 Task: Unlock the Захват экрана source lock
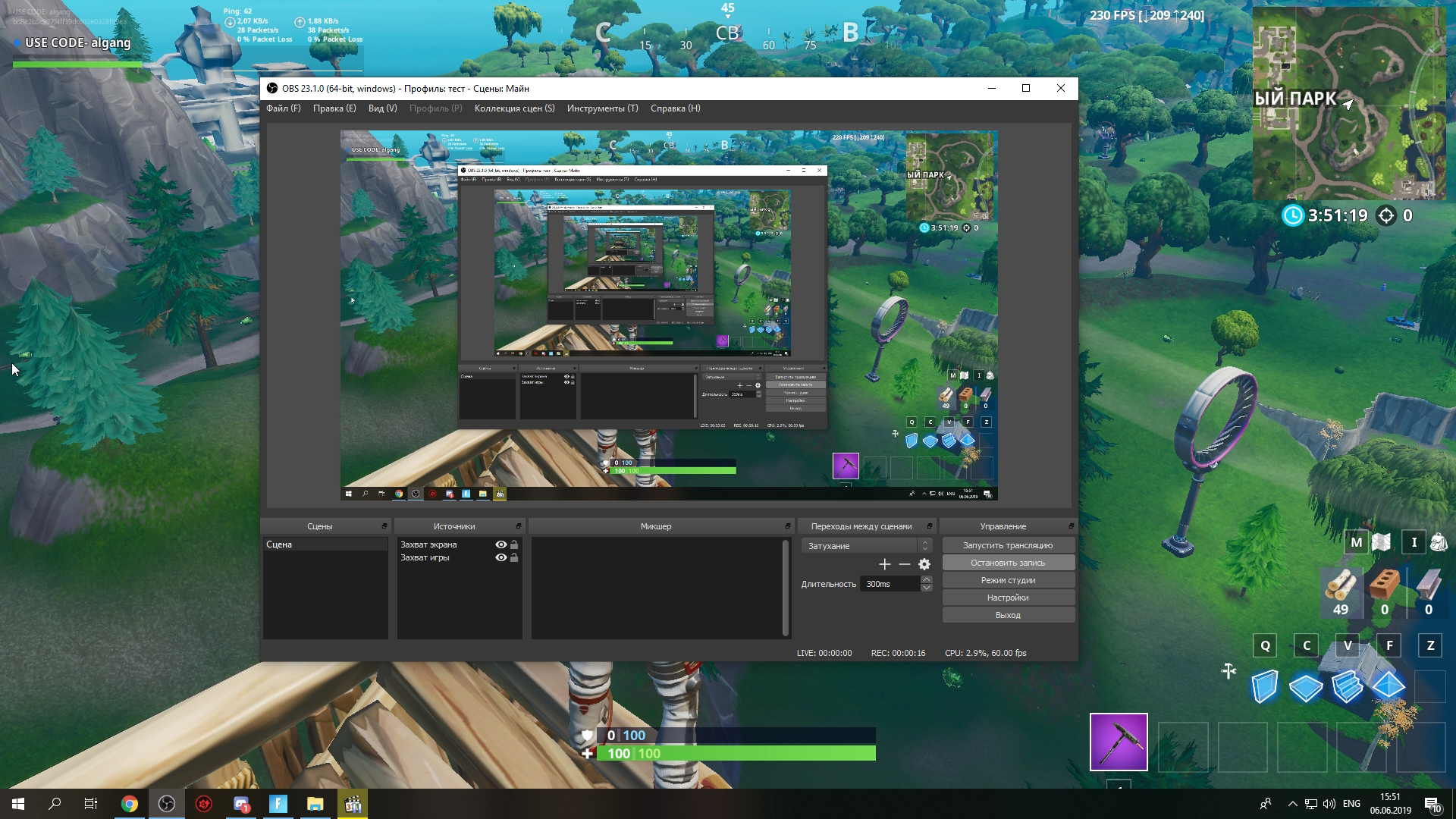(x=514, y=544)
